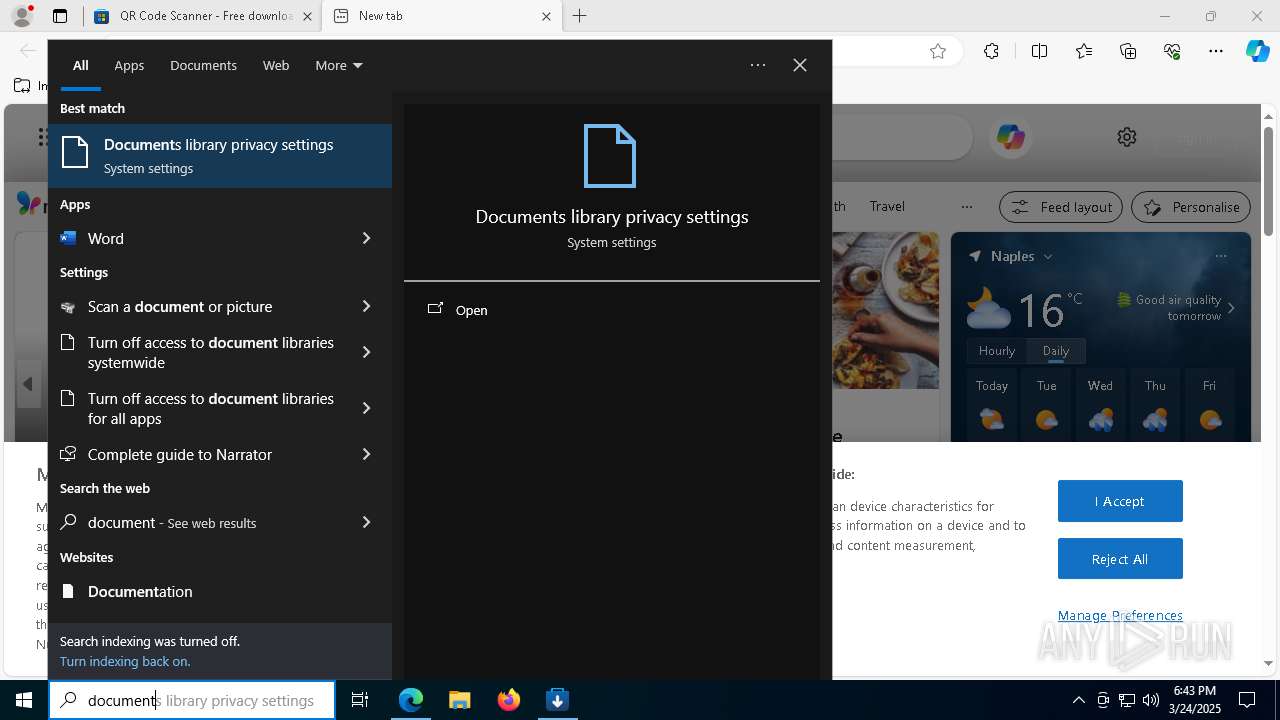Viewport: 1280px width, 720px height.
Task: Open new tab page settings gear
Action: [x=1127, y=137]
